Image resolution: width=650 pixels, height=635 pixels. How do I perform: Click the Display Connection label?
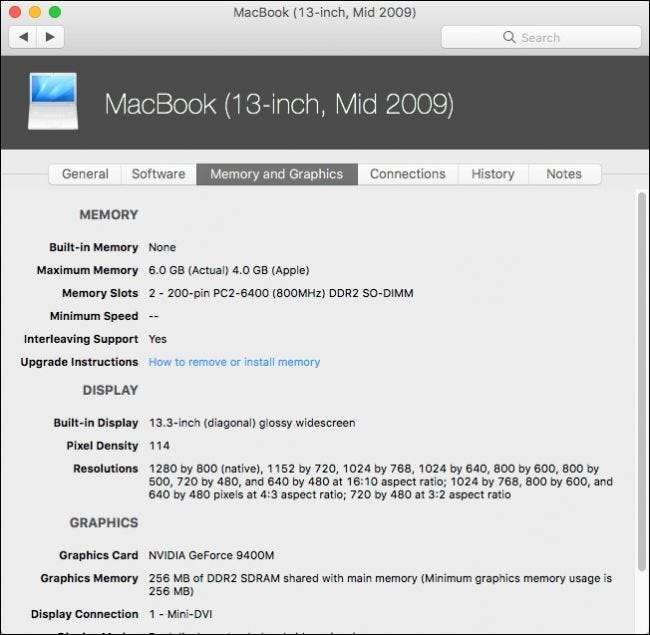85,614
